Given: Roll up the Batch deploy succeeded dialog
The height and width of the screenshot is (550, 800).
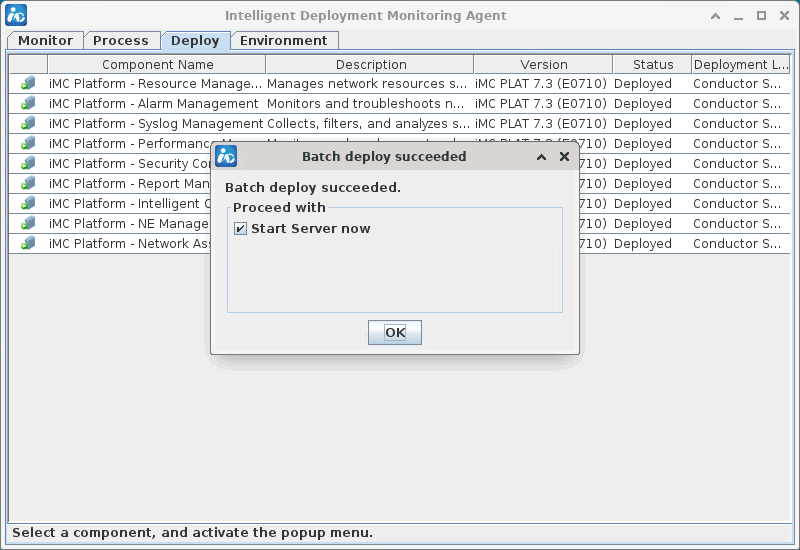Looking at the screenshot, I should (x=541, y=157).
